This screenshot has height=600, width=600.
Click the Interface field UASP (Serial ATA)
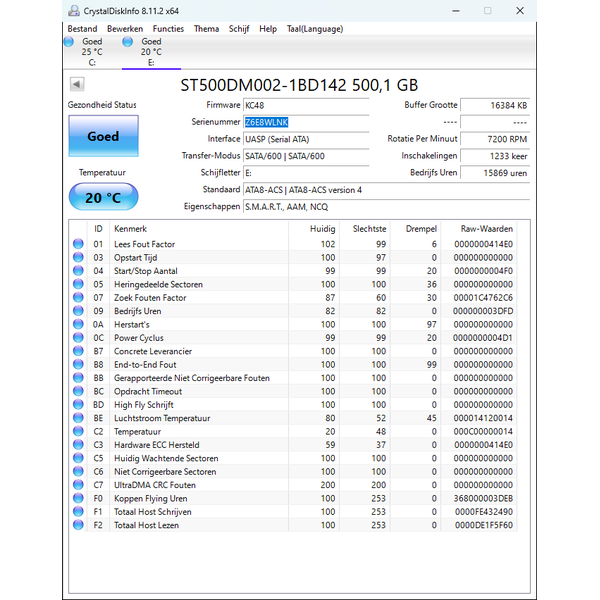coord(306,139)
